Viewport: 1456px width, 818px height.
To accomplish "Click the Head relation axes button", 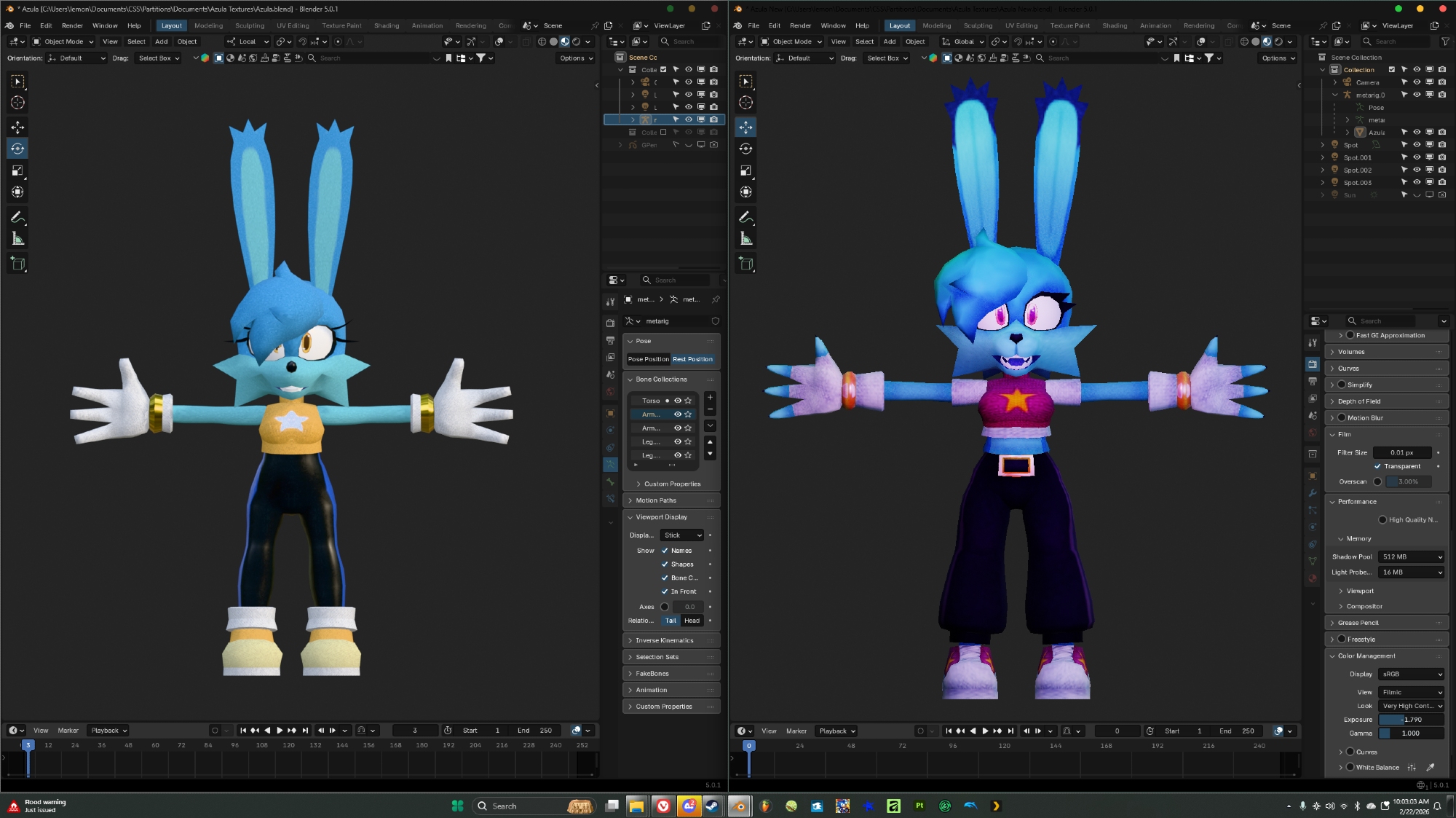I will pos(692,621).
